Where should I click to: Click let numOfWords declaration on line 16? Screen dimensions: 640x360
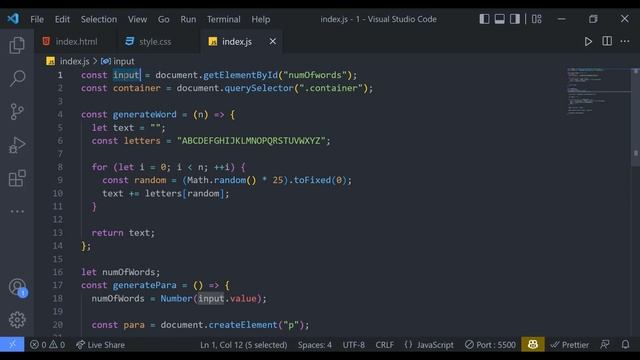pos(121,272)
